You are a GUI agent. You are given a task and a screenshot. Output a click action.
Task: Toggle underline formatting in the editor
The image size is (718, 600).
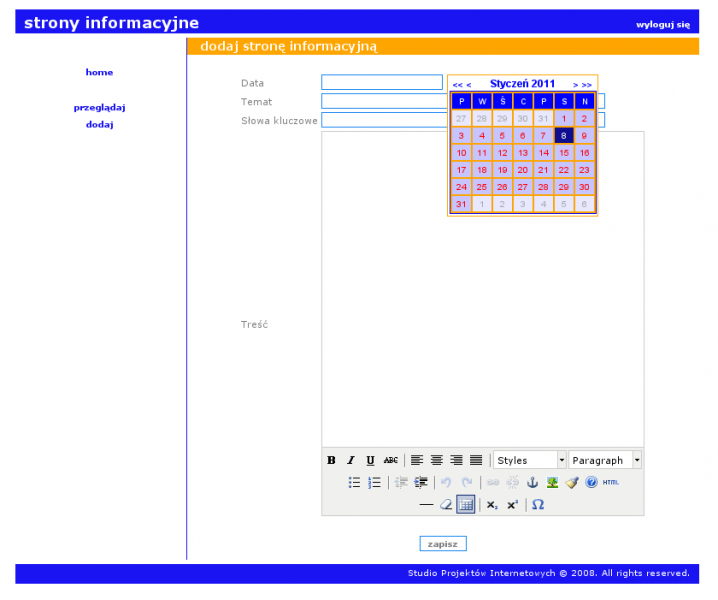click(x=370, y=460)
